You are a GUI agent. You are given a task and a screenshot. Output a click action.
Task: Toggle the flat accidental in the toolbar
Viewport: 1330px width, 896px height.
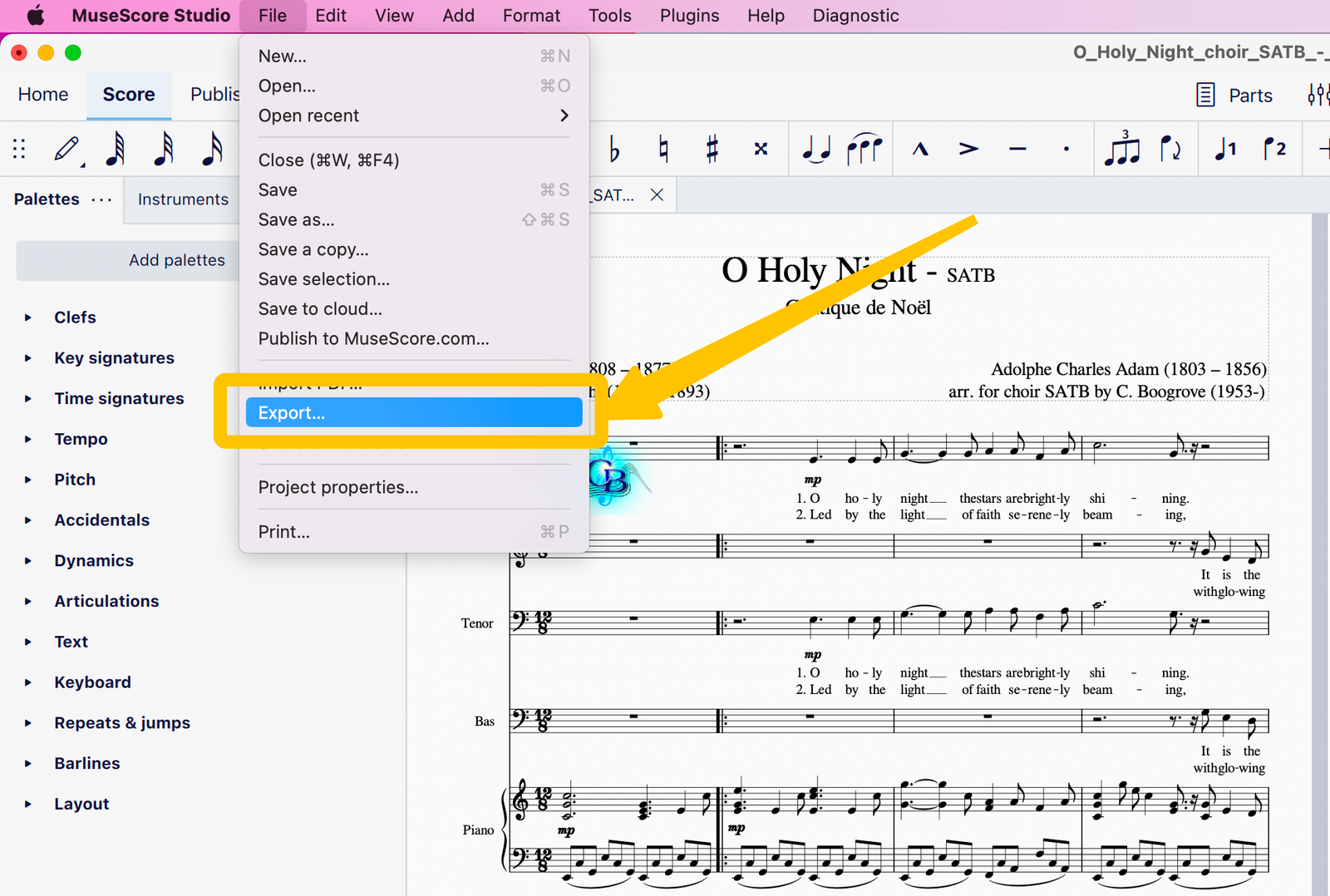tap(615, 149)
